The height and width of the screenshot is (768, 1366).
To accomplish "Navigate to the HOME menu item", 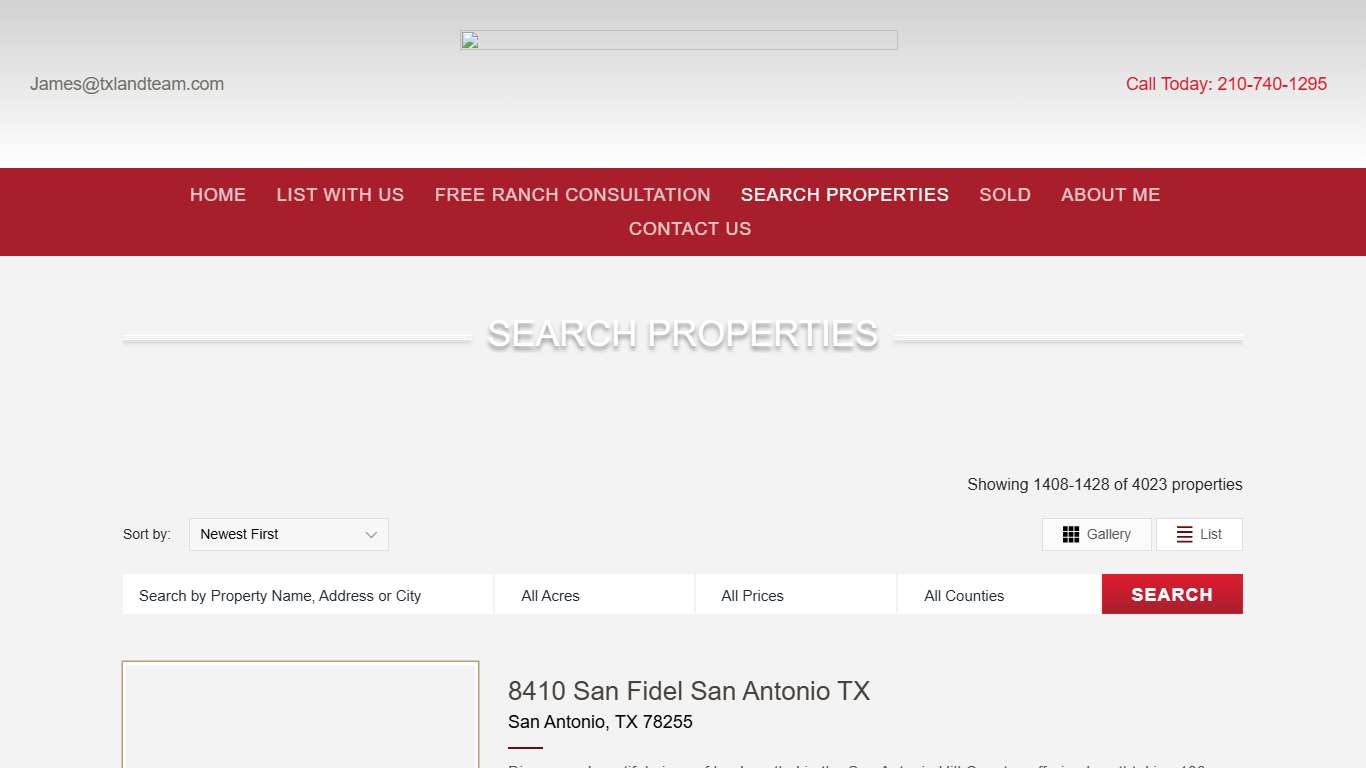I will 217,195.
